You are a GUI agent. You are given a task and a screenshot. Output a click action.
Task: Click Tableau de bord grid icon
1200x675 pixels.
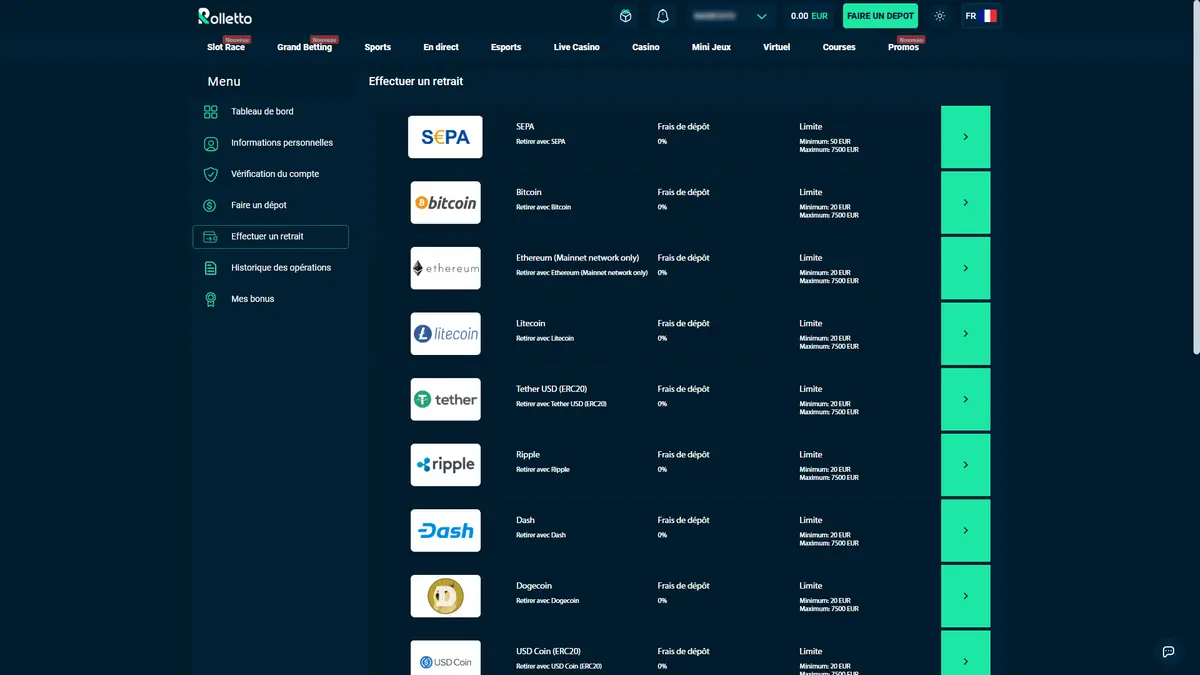tap(210, 112)
